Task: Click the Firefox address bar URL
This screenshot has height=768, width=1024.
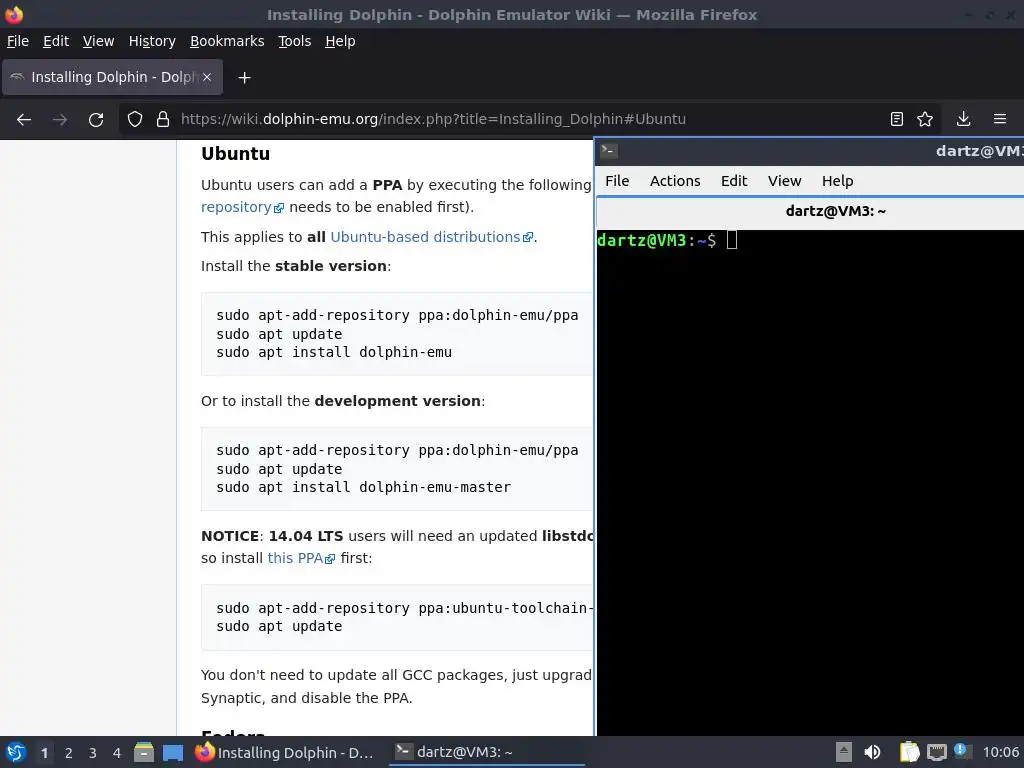Action: 434,119
